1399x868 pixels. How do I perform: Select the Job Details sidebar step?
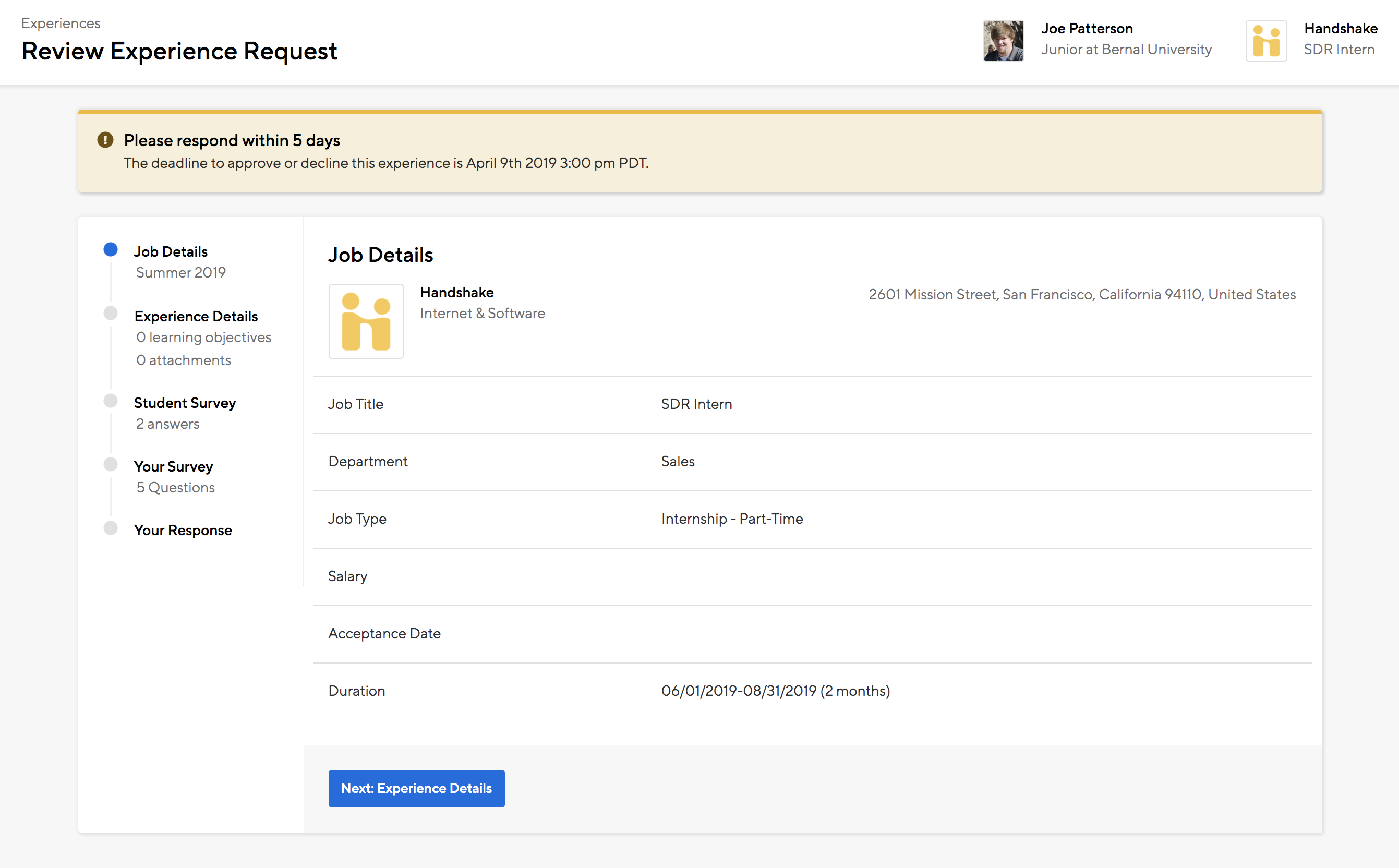coord(171,251)
